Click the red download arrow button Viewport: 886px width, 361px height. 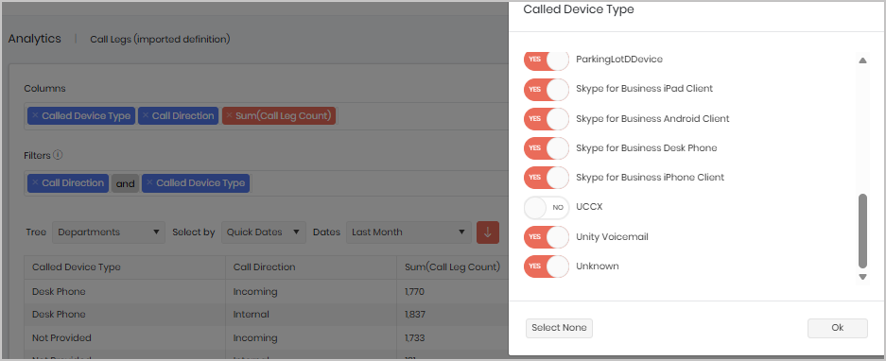click(x=488, y=232)
